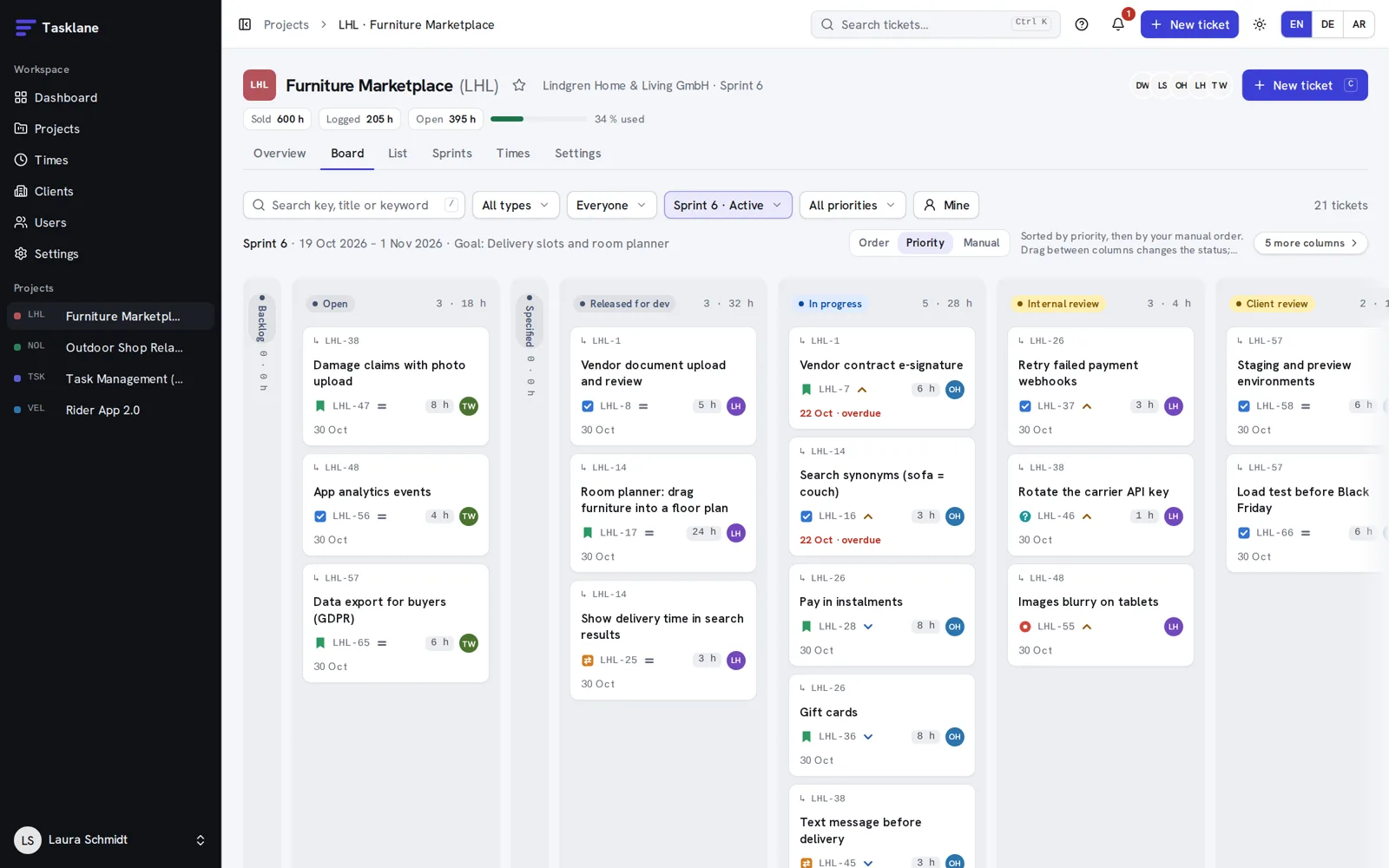Image resolution: width=1389 pixels, height=868 pixels.
Task: Toggle the Mine filter
Action: (946, 205)
